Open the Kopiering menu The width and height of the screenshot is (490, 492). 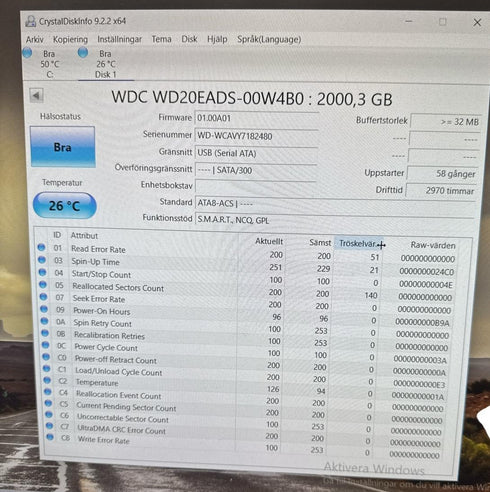click(x=70, y=39)
